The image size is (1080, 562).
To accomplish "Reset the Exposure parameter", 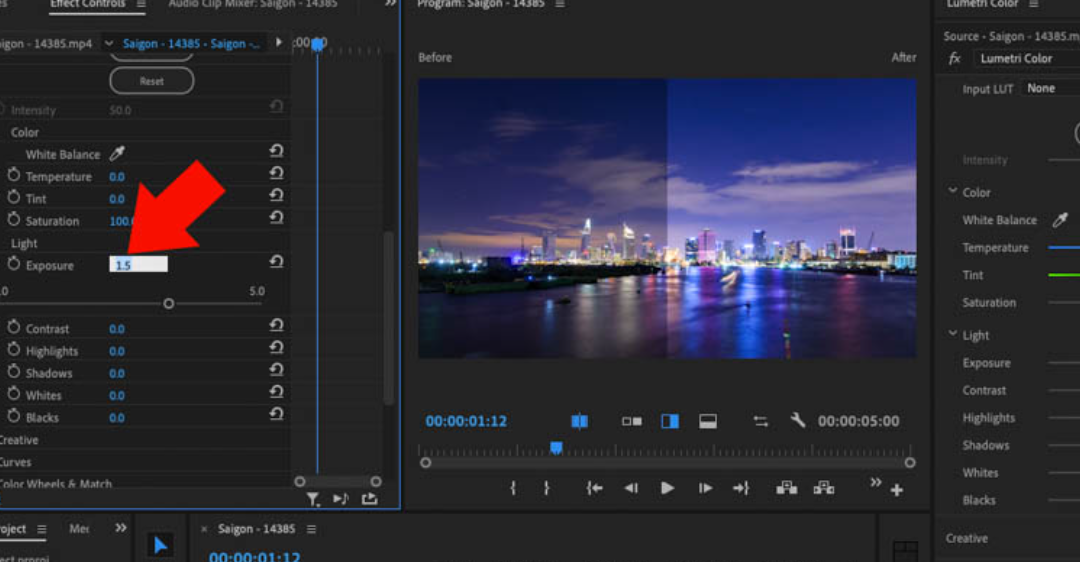I will 276,262.
